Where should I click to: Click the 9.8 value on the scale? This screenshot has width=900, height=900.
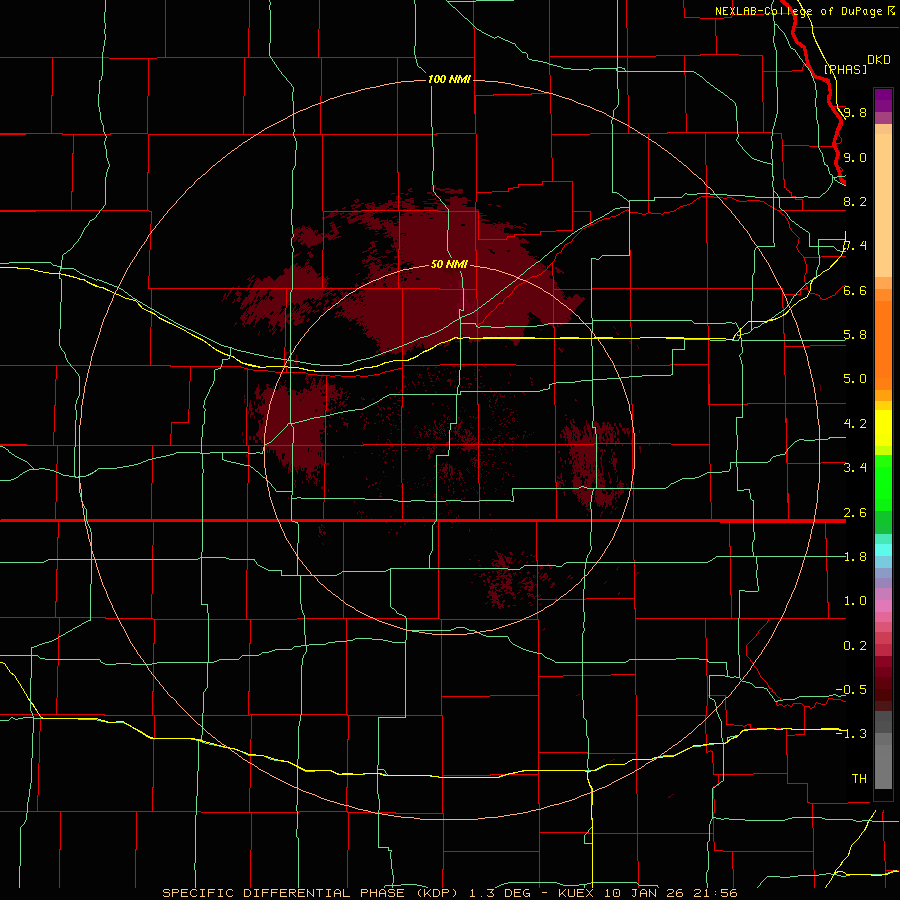coord(855,112)
